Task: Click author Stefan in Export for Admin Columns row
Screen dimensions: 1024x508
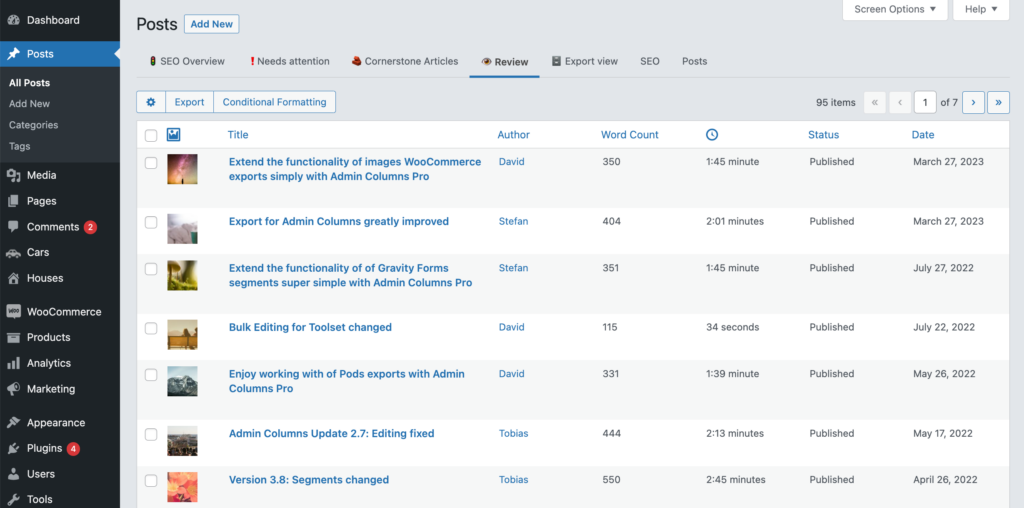Action: pyautogui.click(x=513, y=221)
